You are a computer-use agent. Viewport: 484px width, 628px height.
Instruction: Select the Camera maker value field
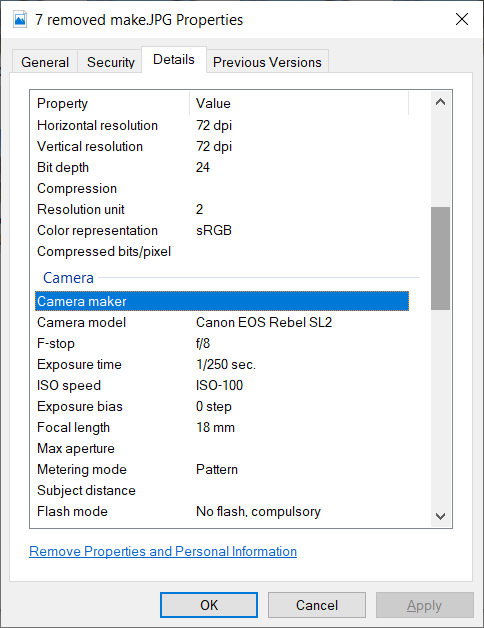[x=300, y=301]
